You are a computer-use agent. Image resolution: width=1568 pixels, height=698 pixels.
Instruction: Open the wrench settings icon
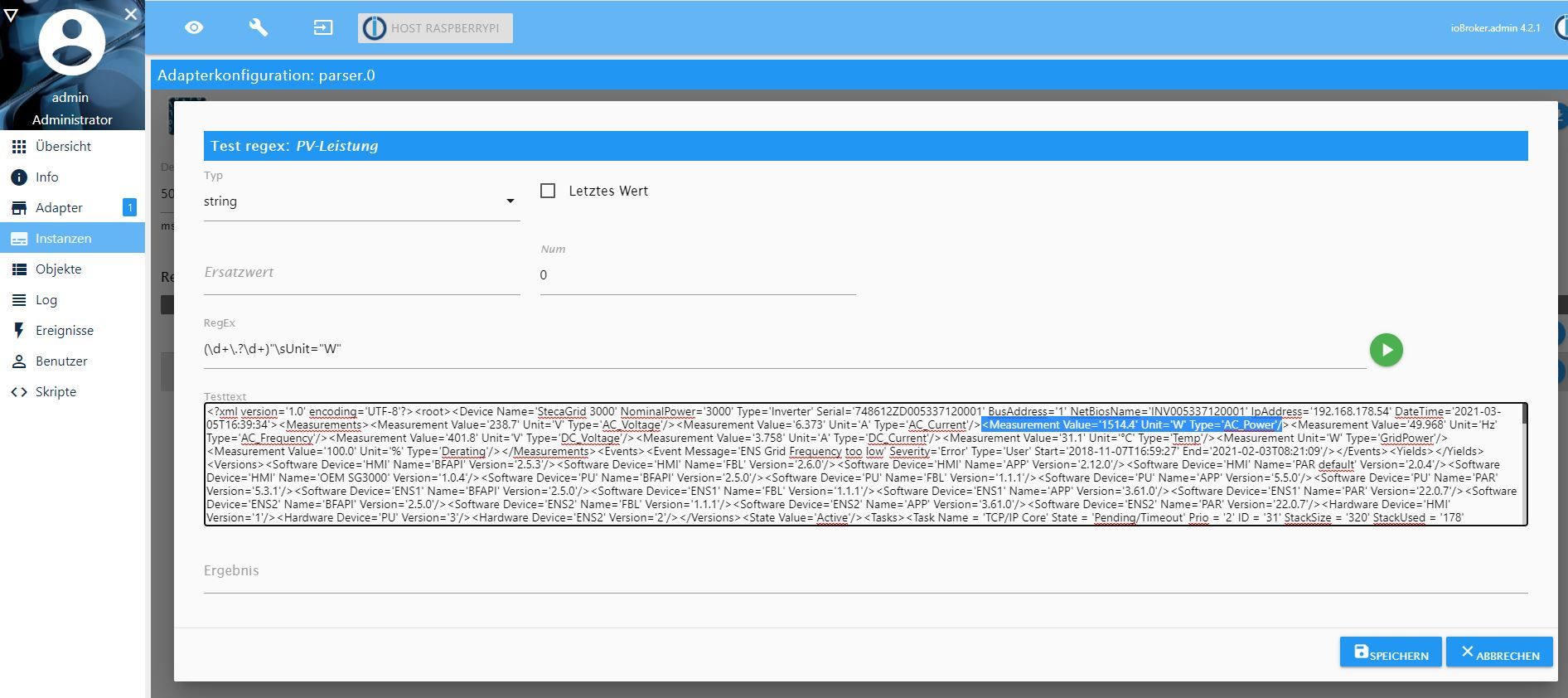259,27
